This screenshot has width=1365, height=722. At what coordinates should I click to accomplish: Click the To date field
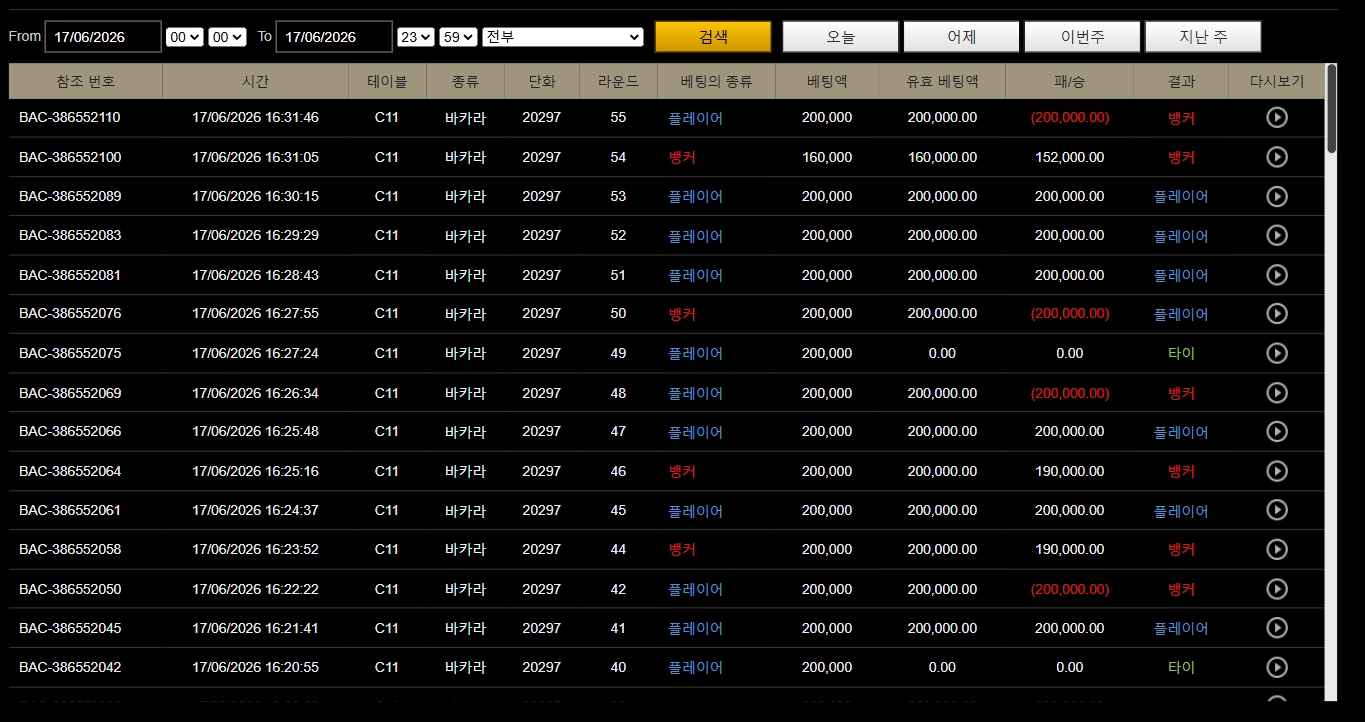point(334,37)
